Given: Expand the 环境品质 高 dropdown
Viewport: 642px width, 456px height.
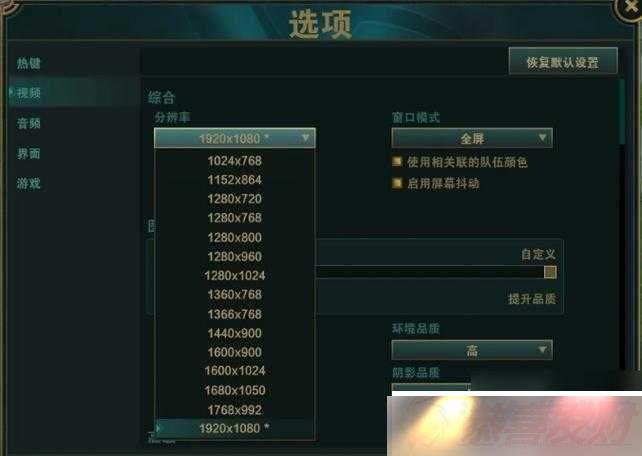Looking at the screenshot, I should click(x=472, y=350).
